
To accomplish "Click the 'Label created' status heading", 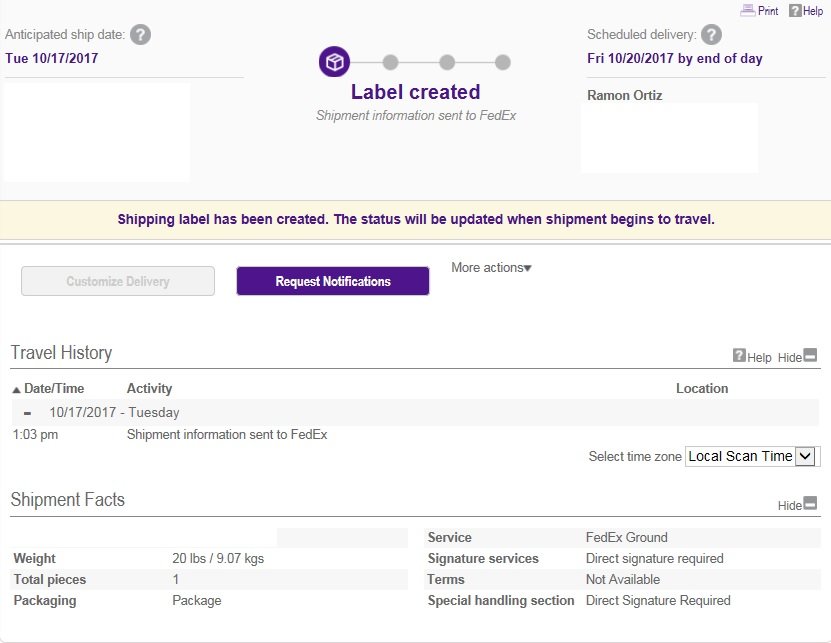I will (x=416, y=92).
